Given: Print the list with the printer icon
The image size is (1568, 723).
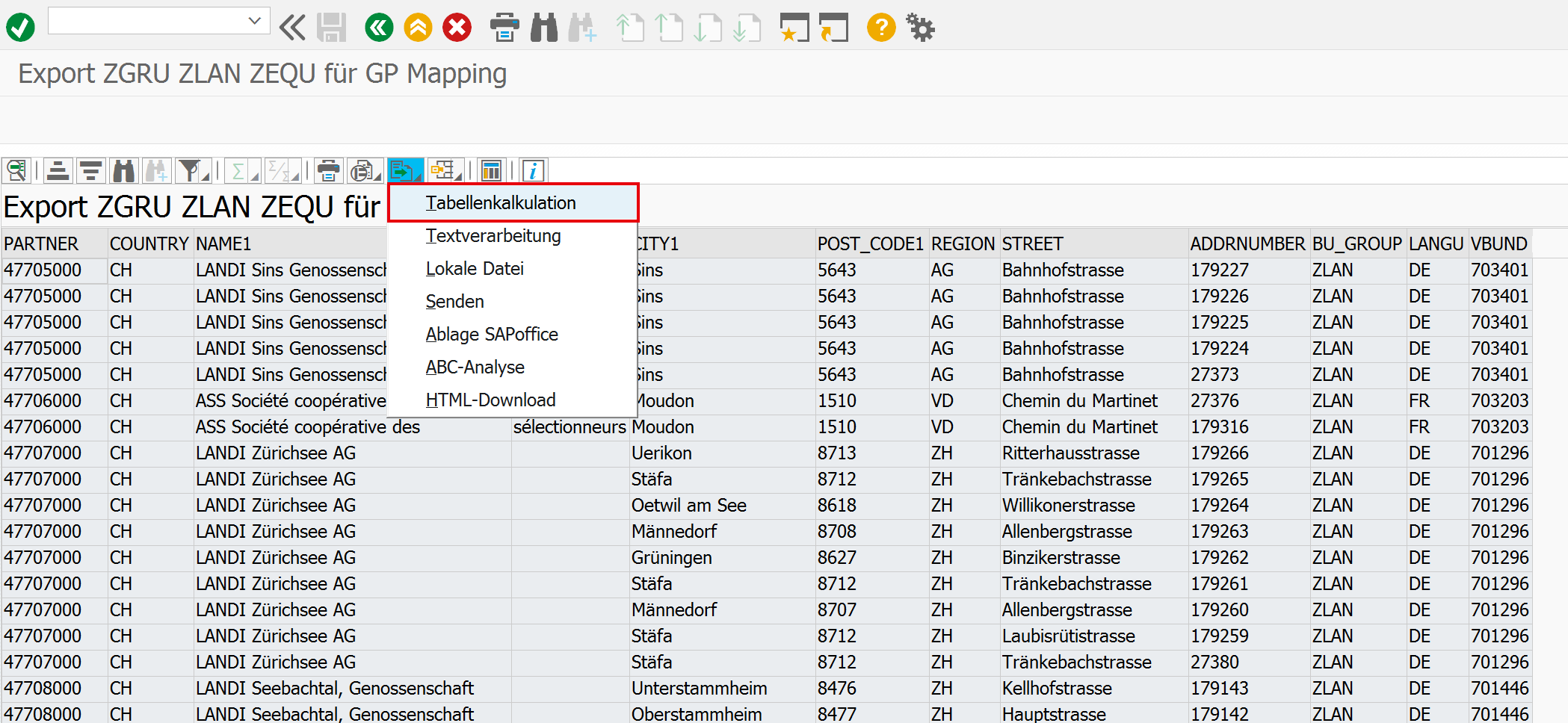Looking at the screenshot, I should (328, 170).
